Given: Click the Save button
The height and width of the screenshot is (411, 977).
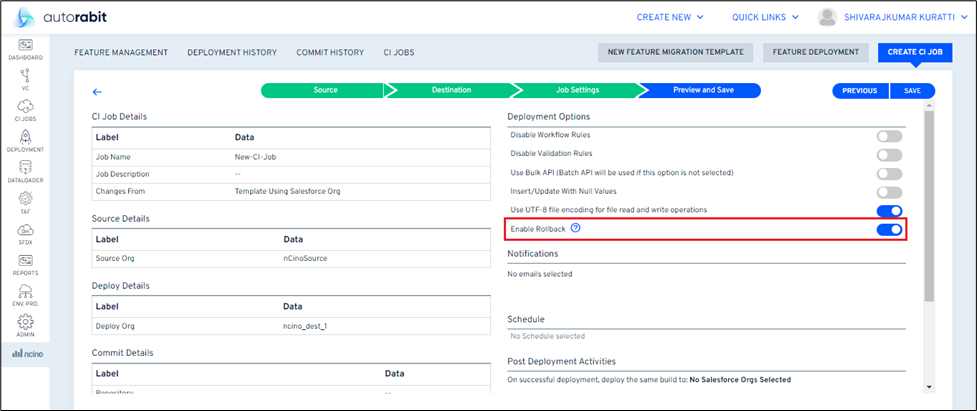Looking at the screenshot, I should [912, 90].
